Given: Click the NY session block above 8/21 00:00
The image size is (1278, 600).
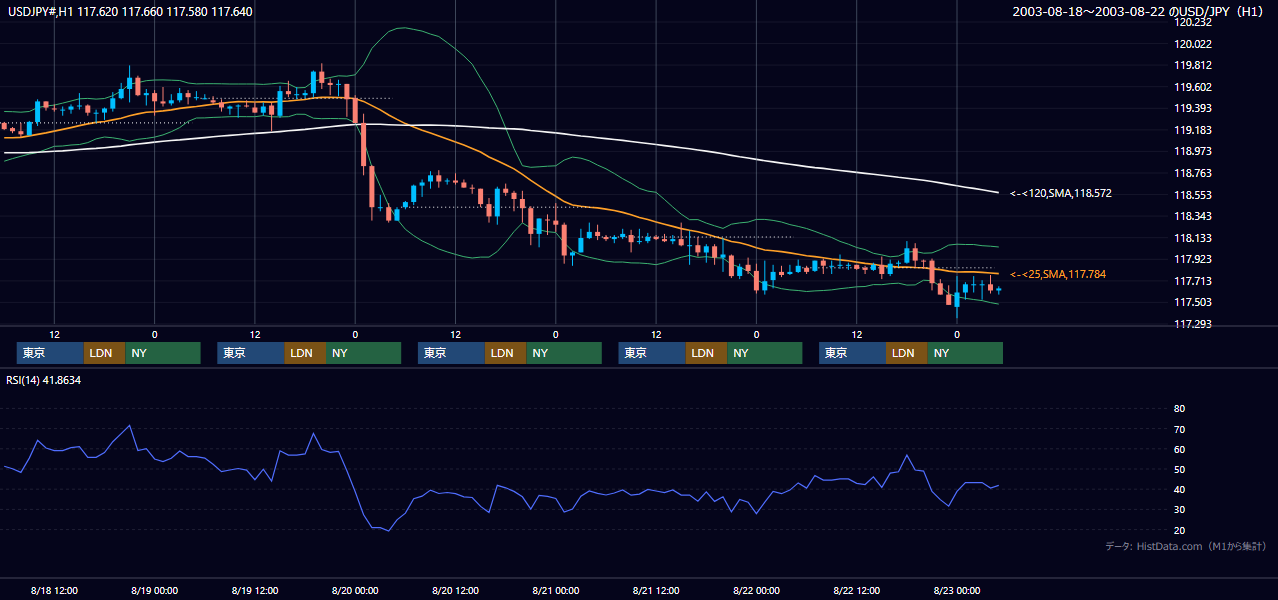Looking at the screenshot, I should pyautogui.click(x=564, y=353).
